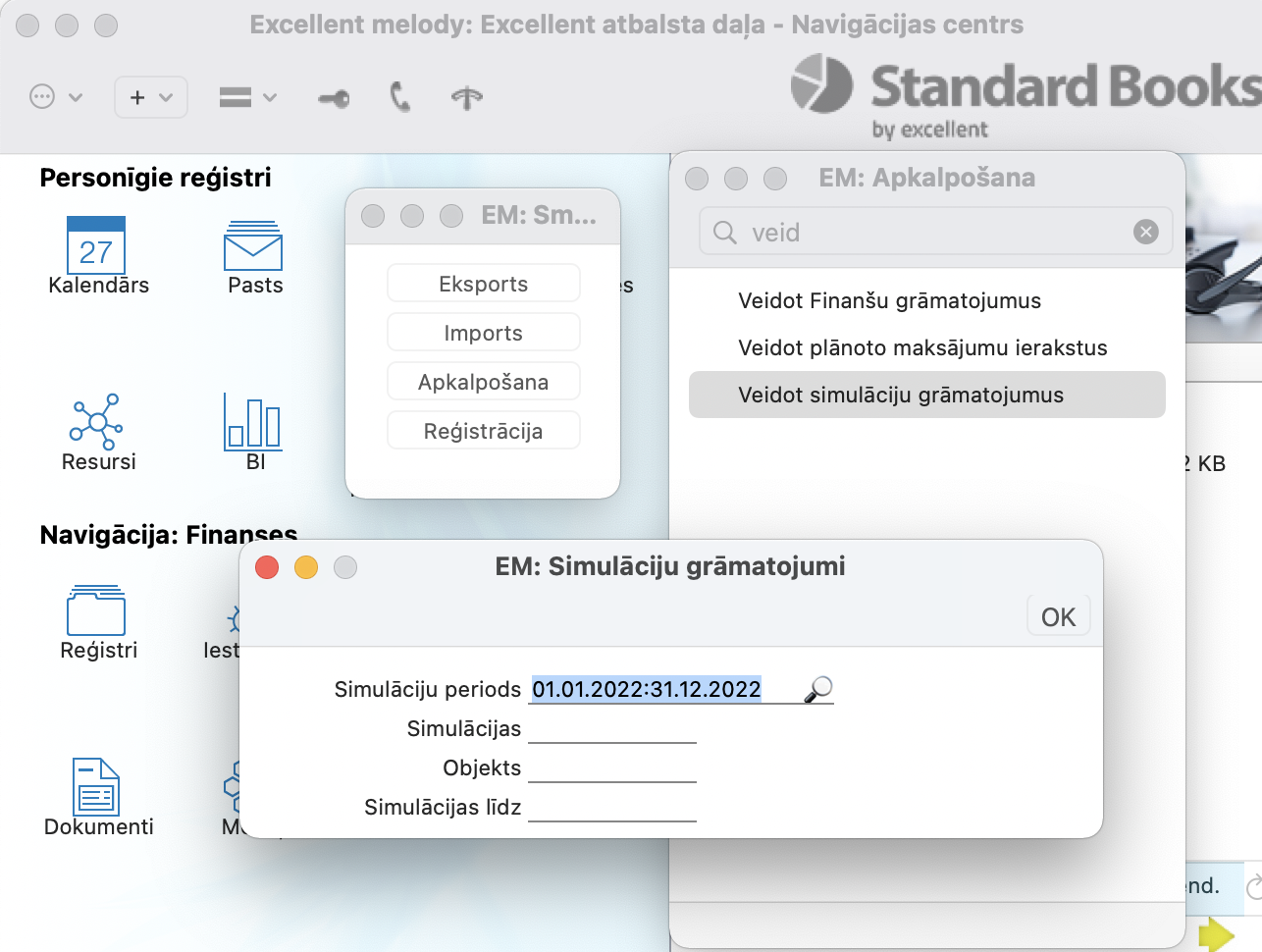Open the BI bar chart icon
Screen dimensions: 1262x952
253,422
